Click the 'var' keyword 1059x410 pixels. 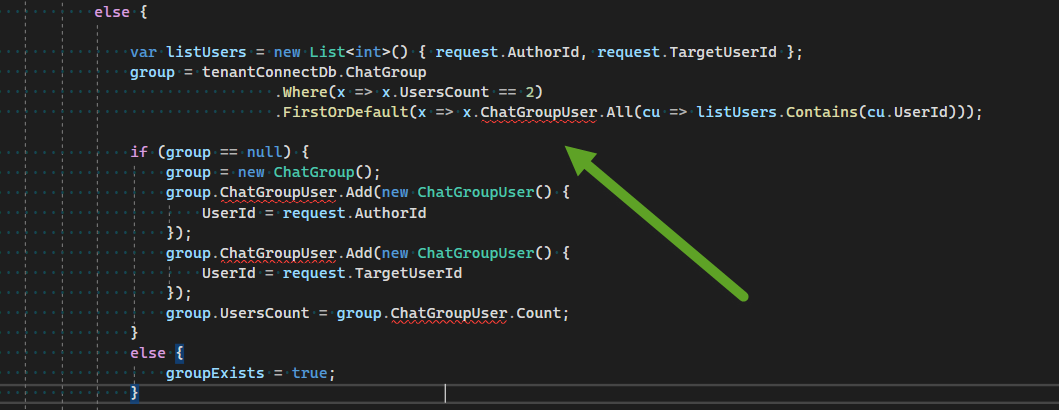click(x=144, y=52)
